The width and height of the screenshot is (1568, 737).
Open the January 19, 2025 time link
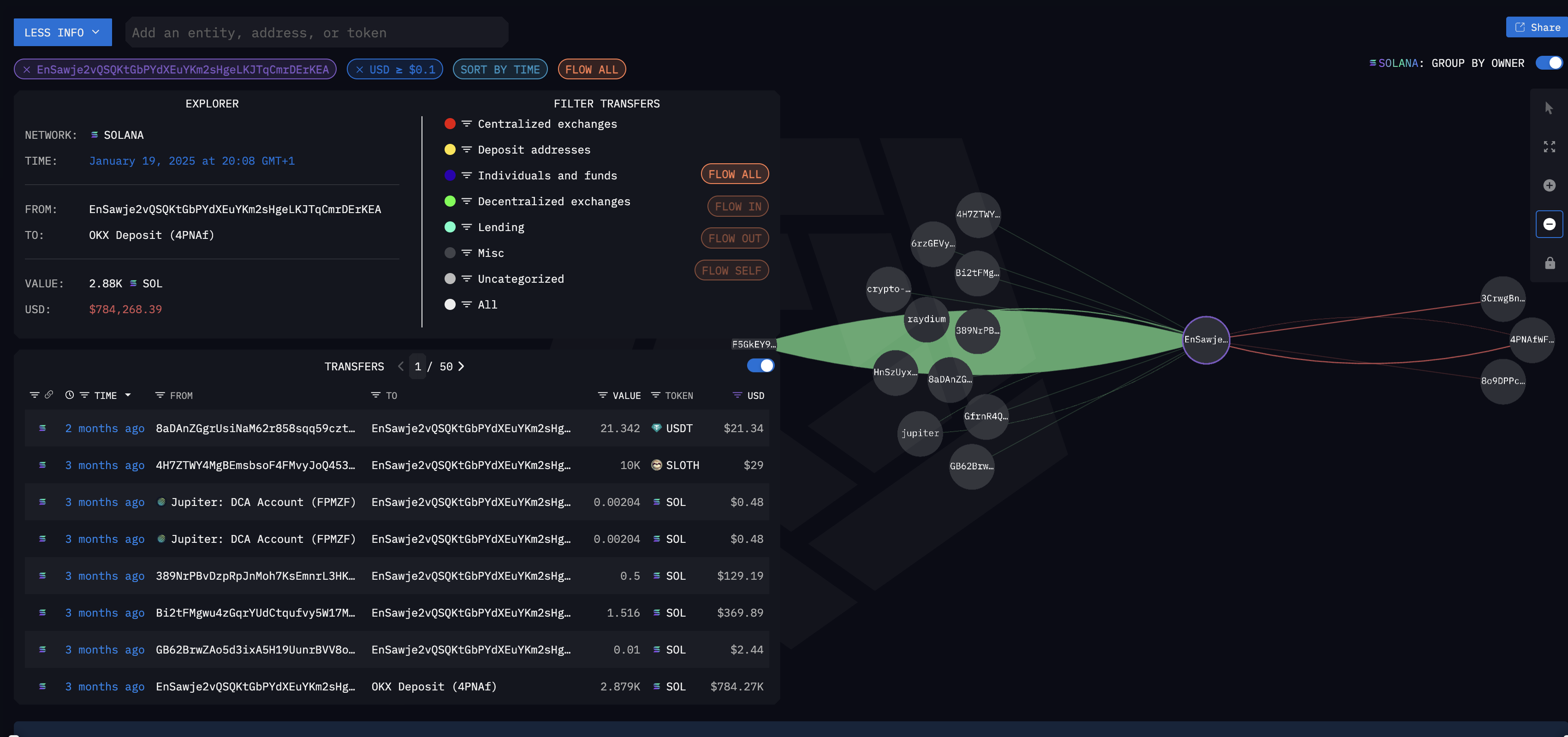tap(192, 160)
